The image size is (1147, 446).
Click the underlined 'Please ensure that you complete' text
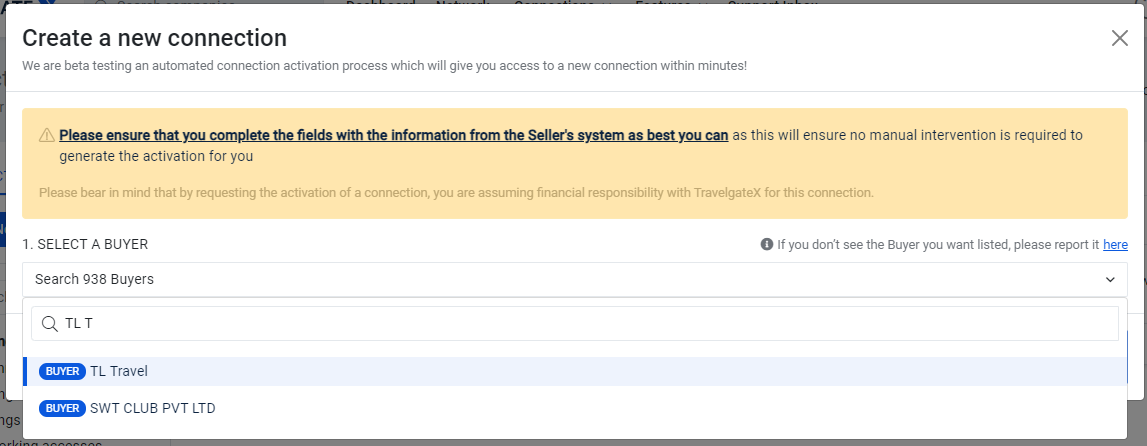(394, 135)
